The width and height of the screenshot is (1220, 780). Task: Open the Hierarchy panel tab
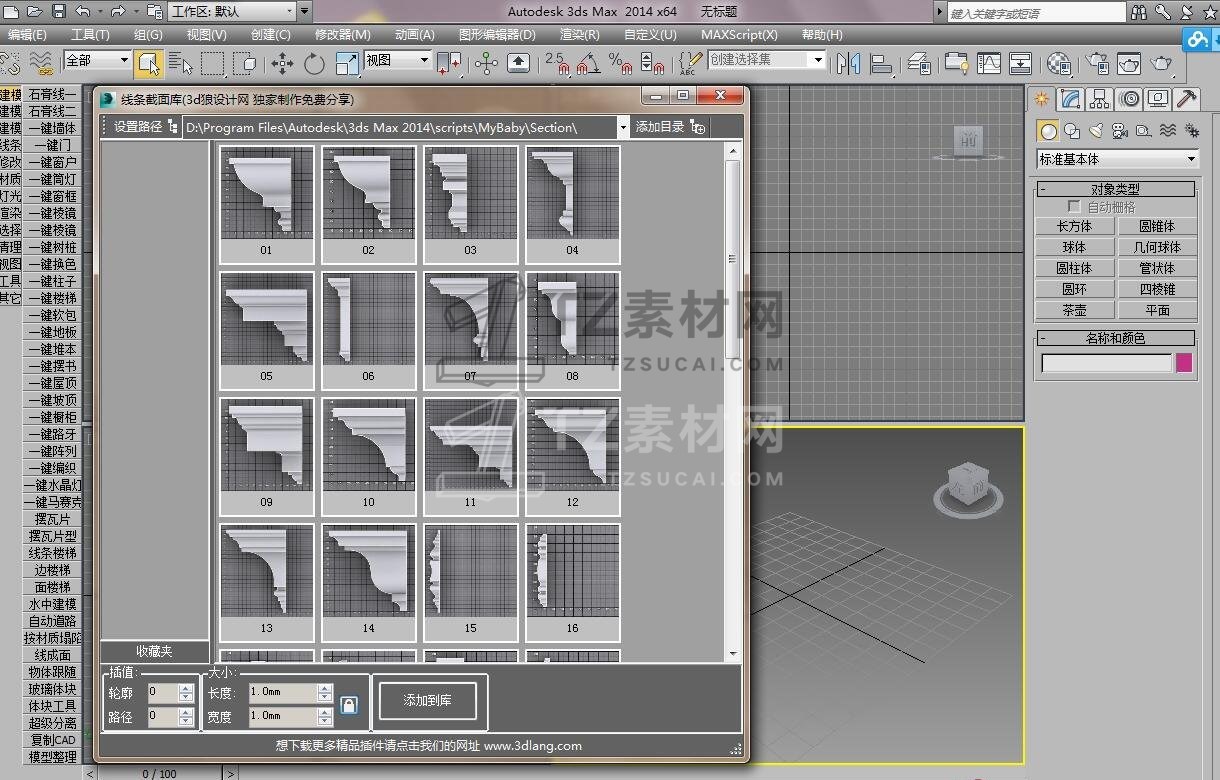pos(1100,99)
